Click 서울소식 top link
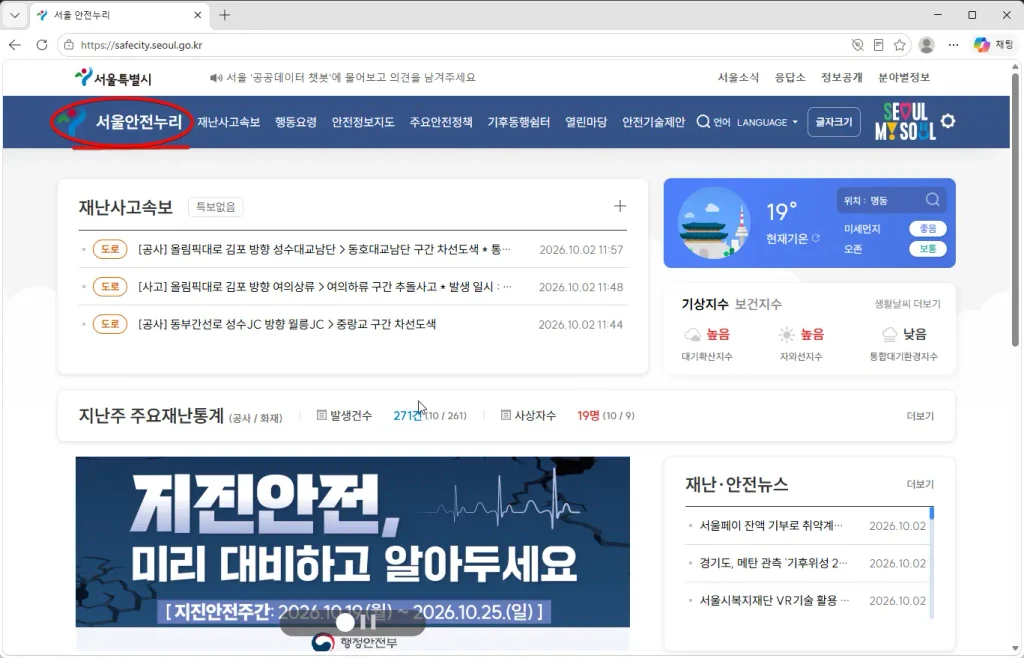Image resolution: width=1024 pixels, height=658 pixels. point(738,78)
